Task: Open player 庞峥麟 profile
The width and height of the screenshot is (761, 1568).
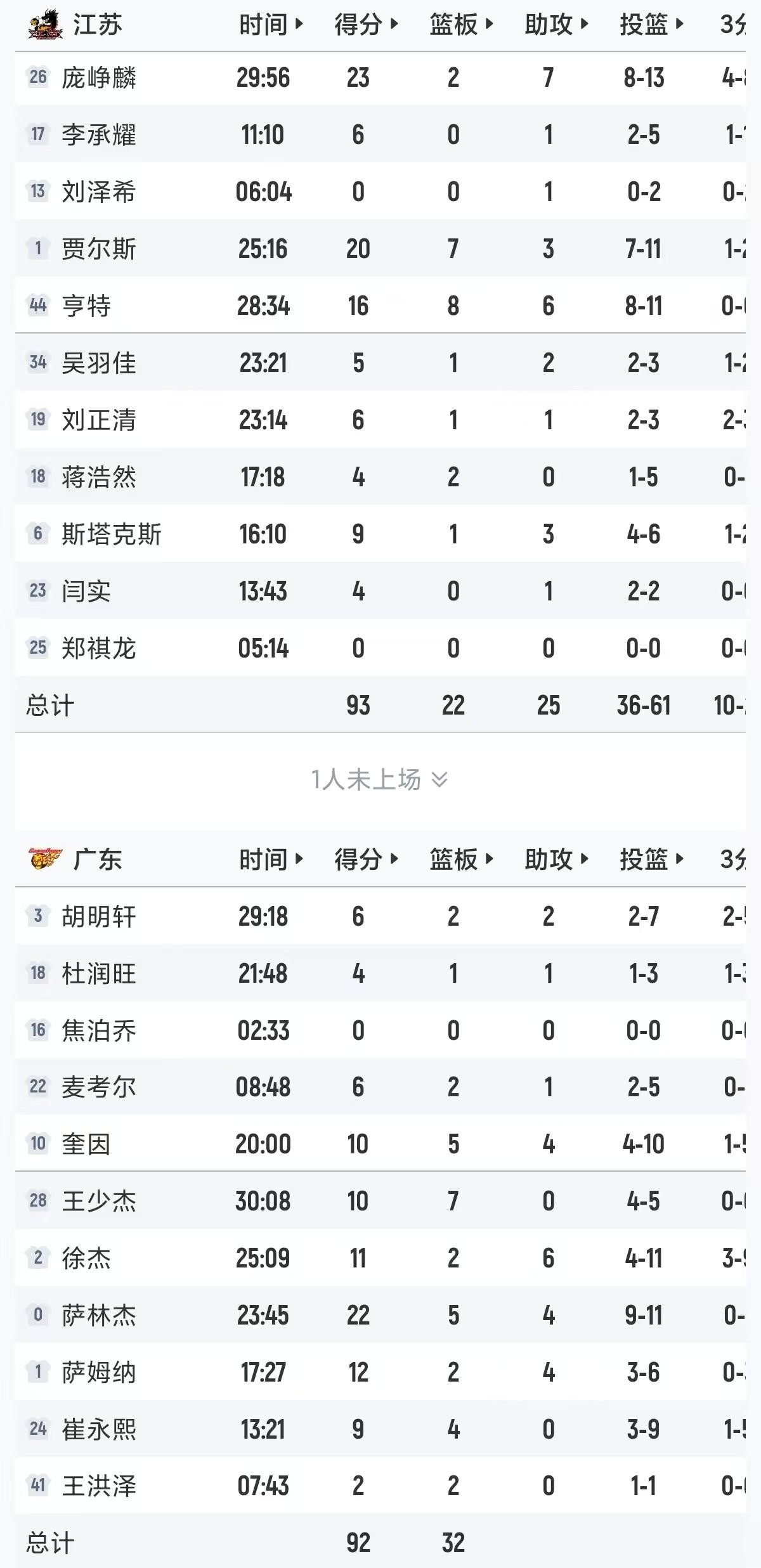Action: pyautogui.click(x=98, y=78)
